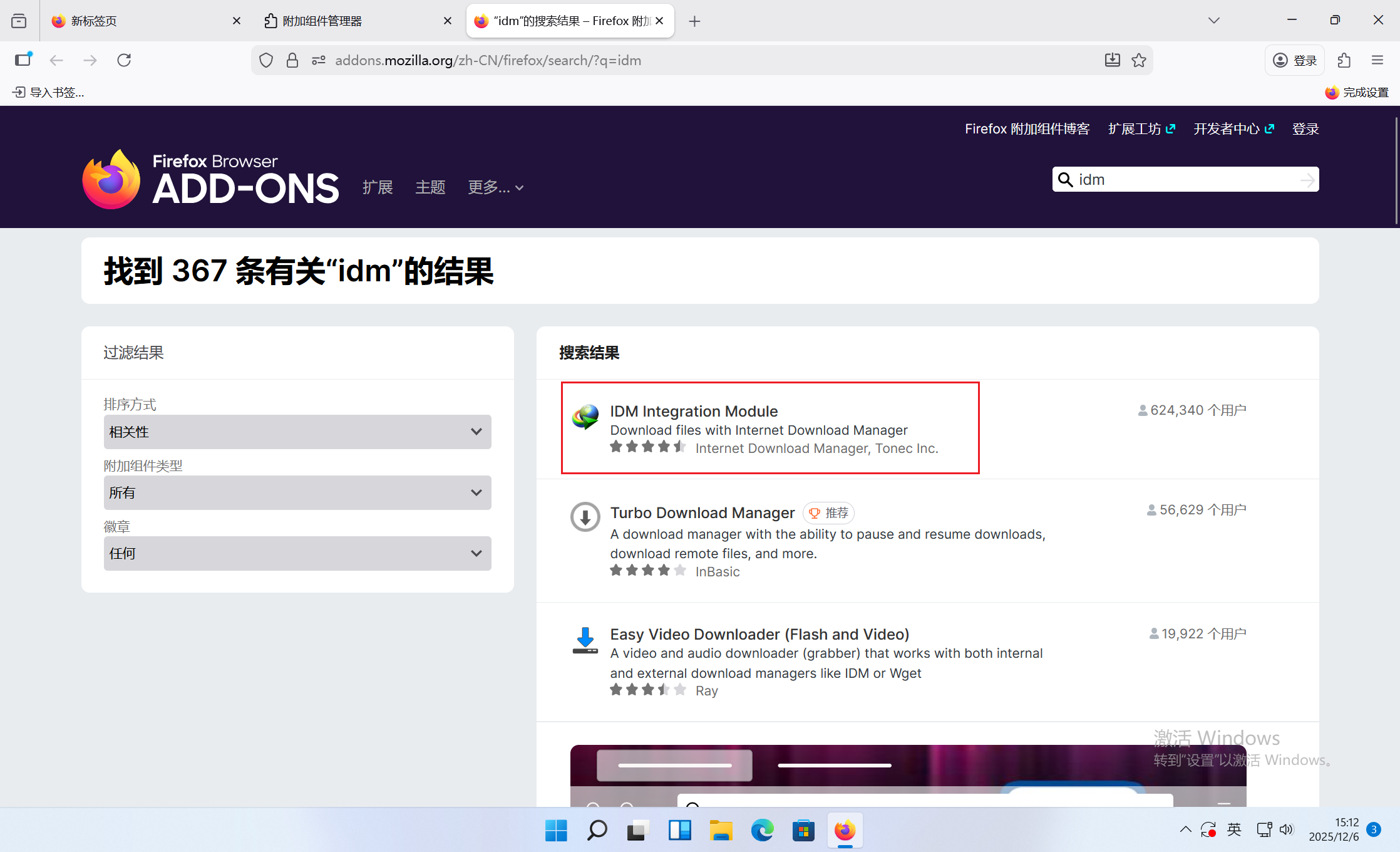Reload the page with the refresh icon
Image resolution: width=1400 pixels, height=852 pixels.
click(x=124, y=60)
